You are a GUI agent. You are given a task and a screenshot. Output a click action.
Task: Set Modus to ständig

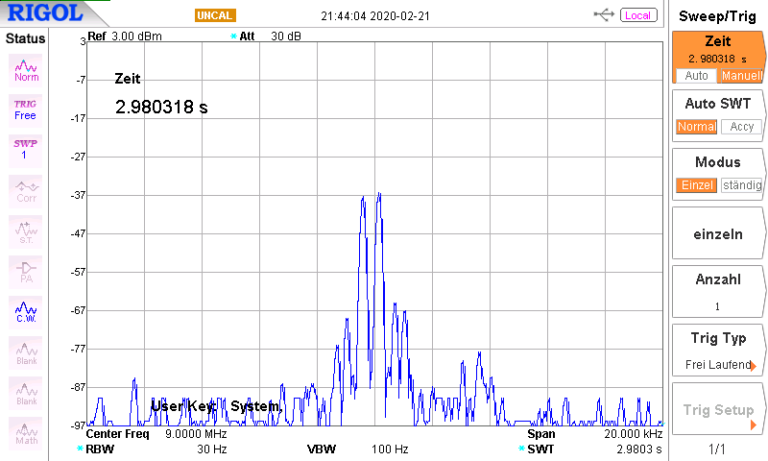pos(742,185)
